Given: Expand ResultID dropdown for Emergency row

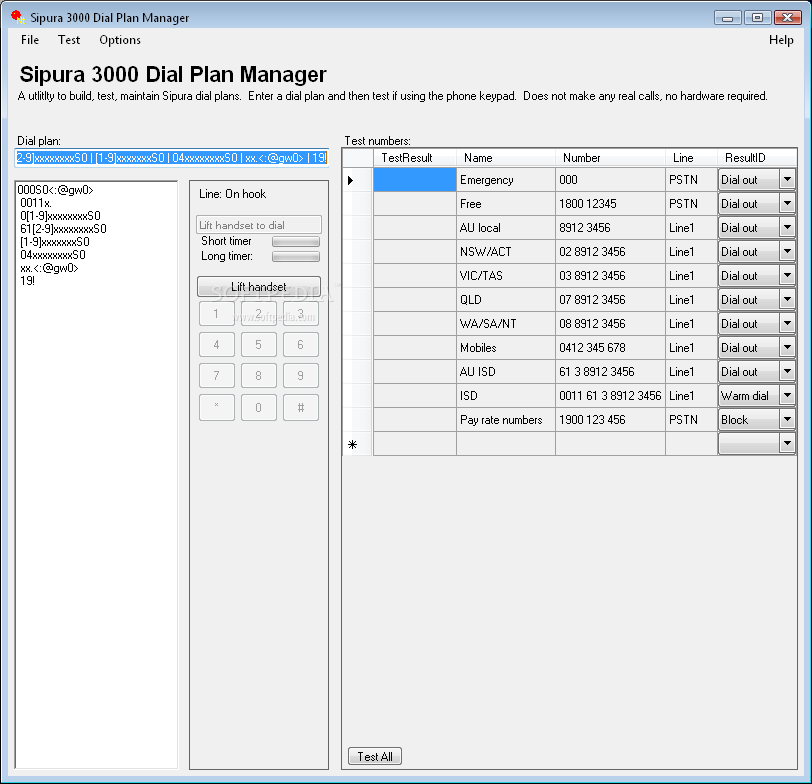Looking at the screenshot, I should (787, 180).
